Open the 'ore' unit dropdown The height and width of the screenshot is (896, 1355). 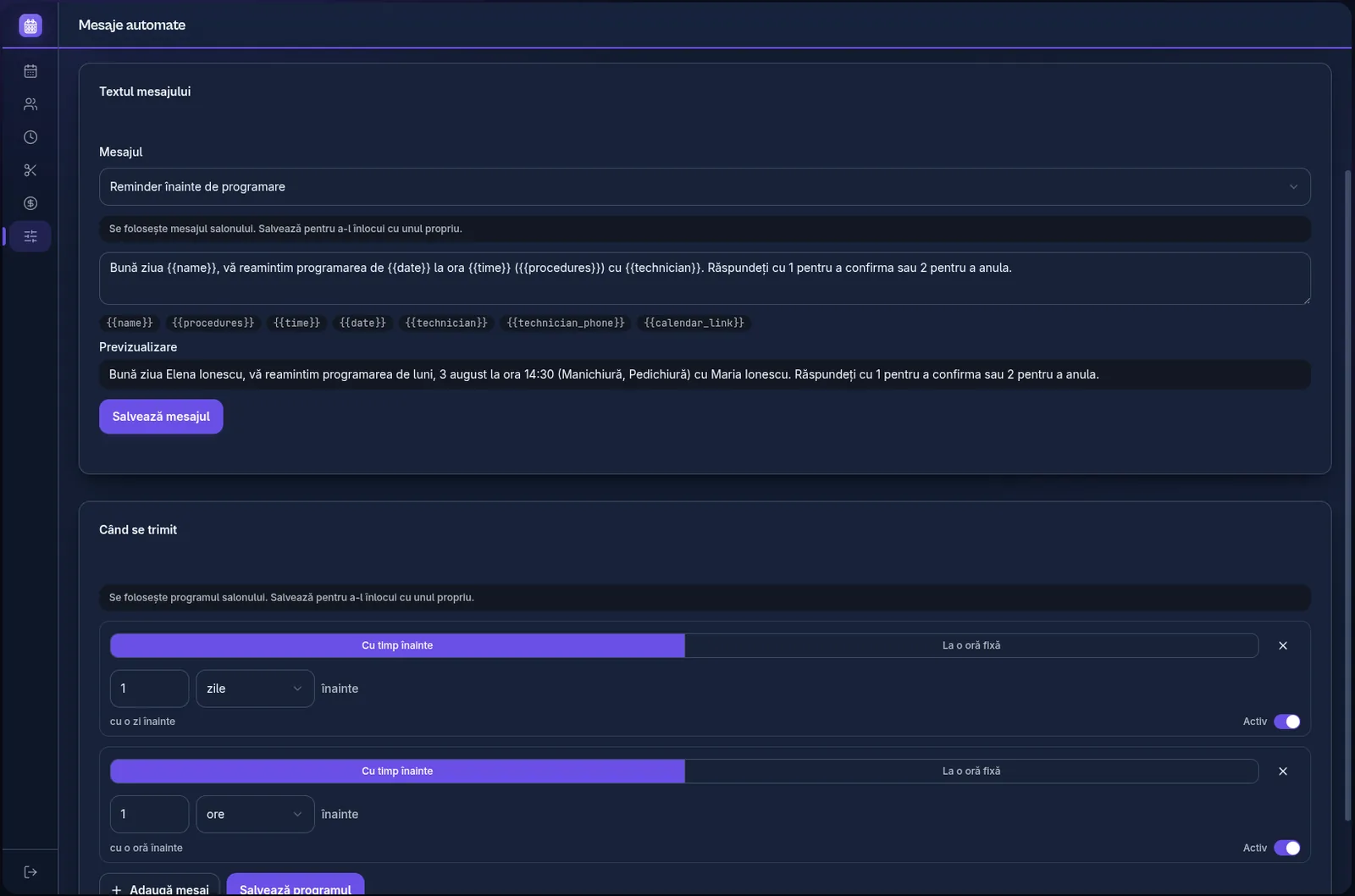(x=255, y=814)
